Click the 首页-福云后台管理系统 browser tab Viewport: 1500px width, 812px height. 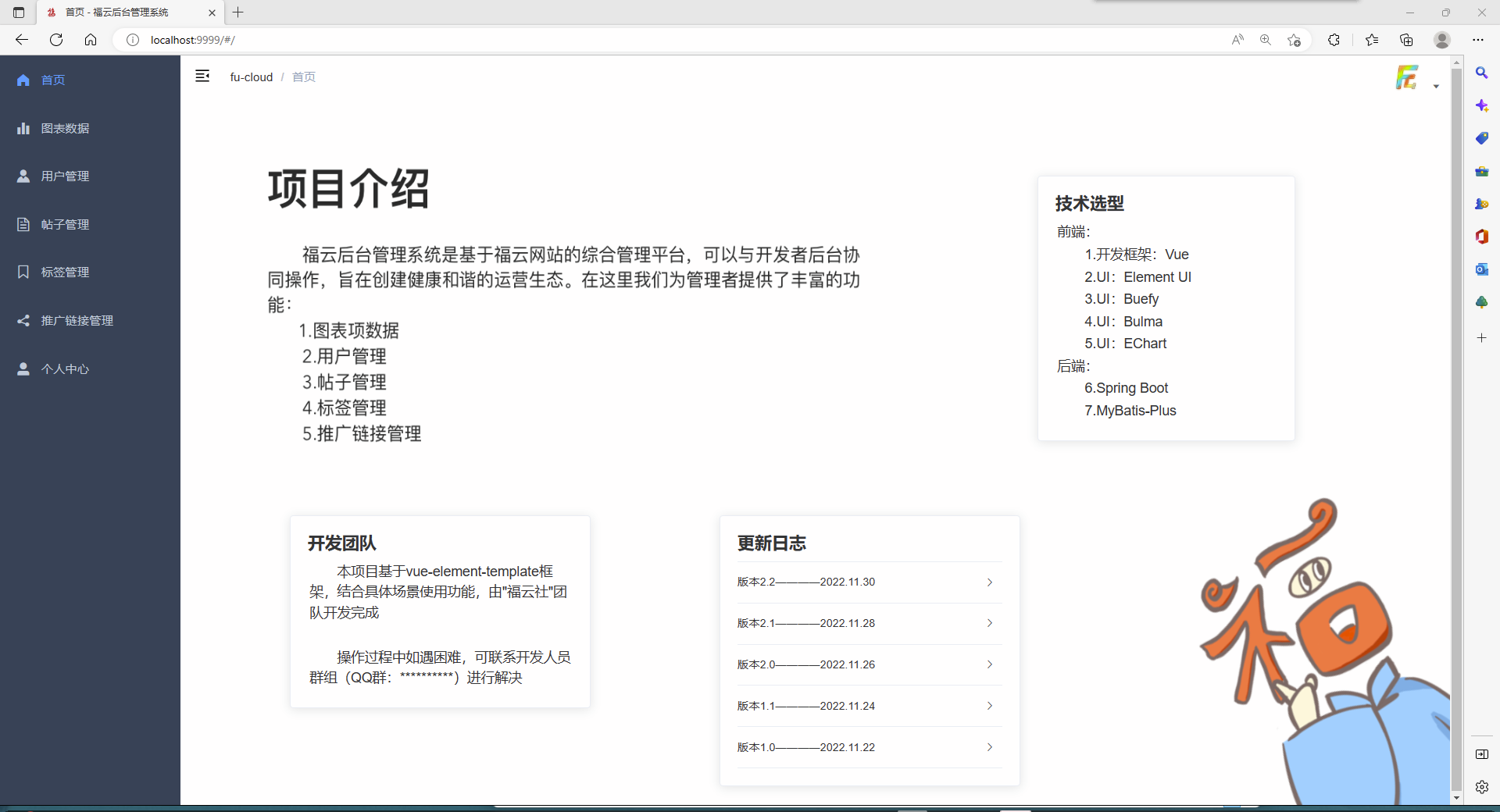117,12
